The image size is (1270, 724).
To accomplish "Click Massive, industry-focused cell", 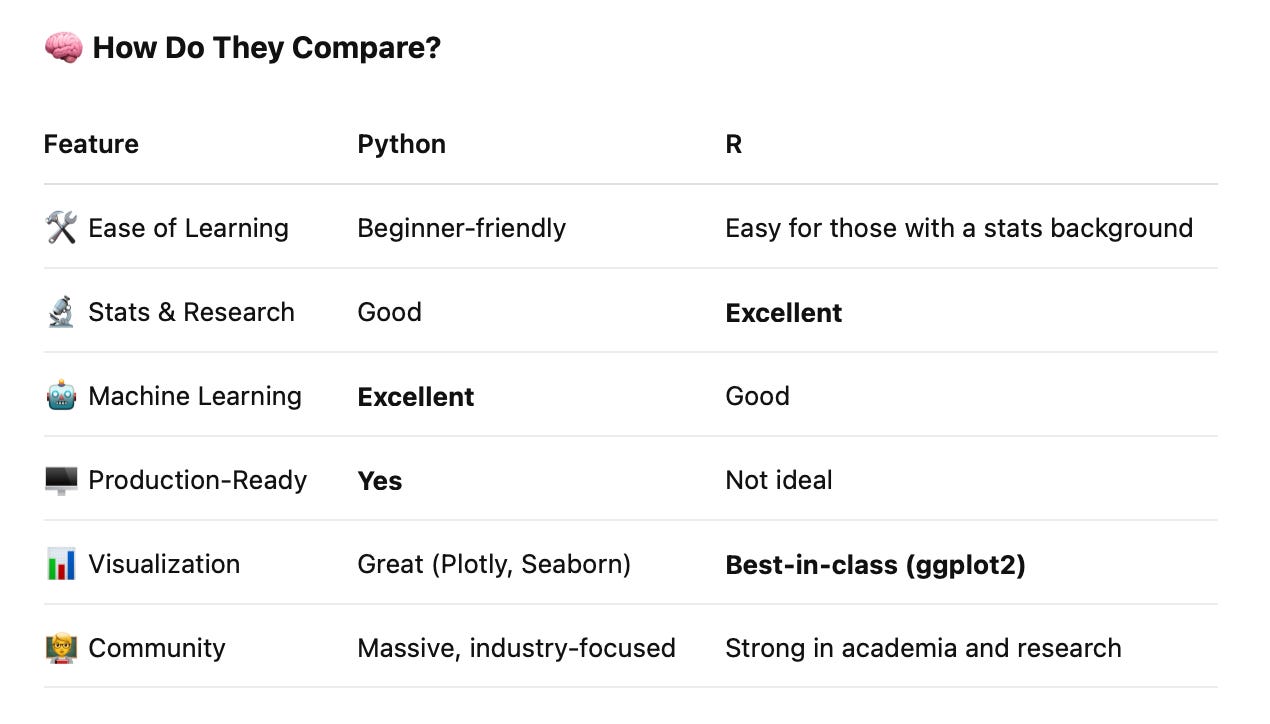I will coord(516,648).
